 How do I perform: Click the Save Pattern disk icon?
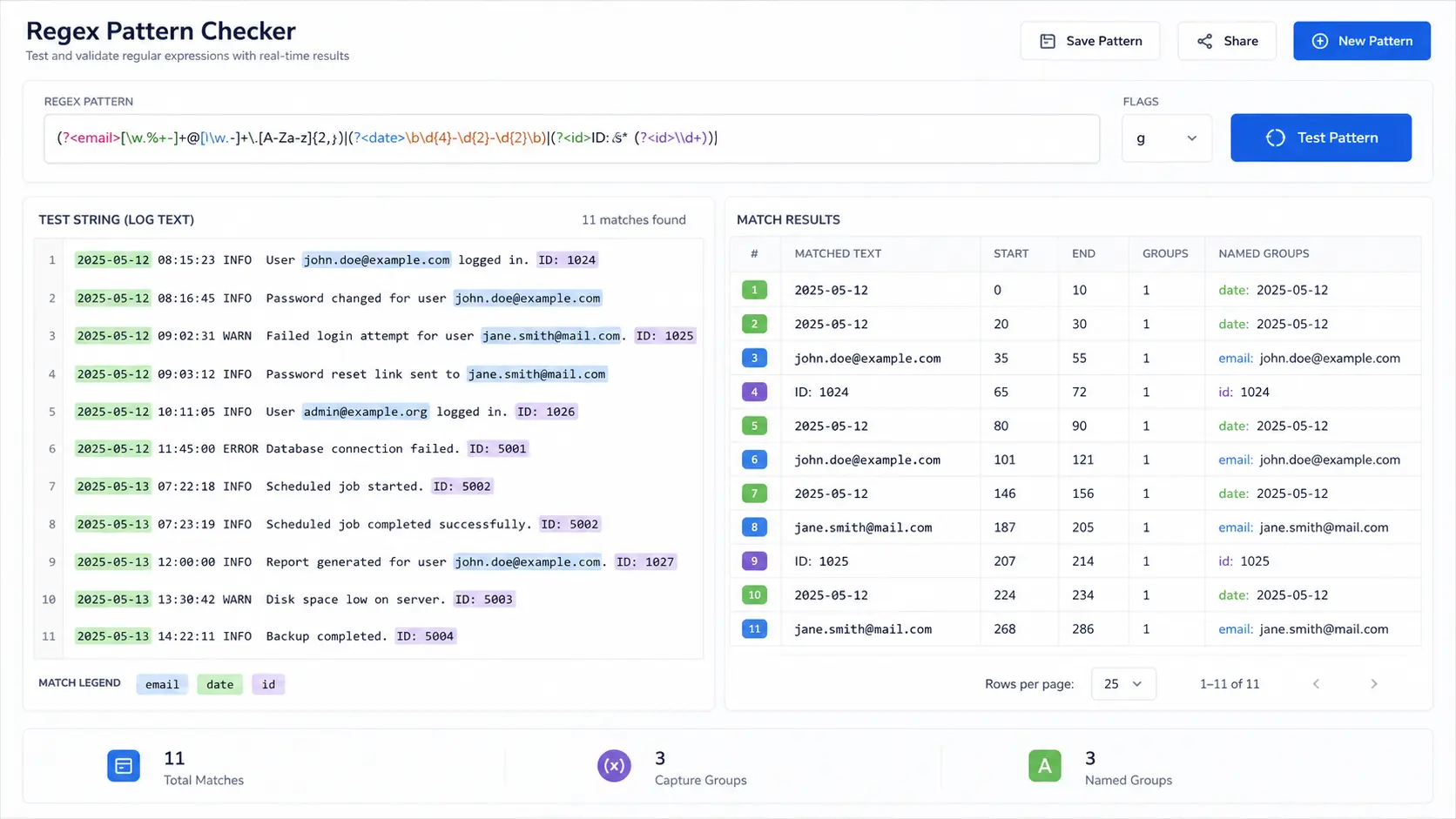[1048, 41]
